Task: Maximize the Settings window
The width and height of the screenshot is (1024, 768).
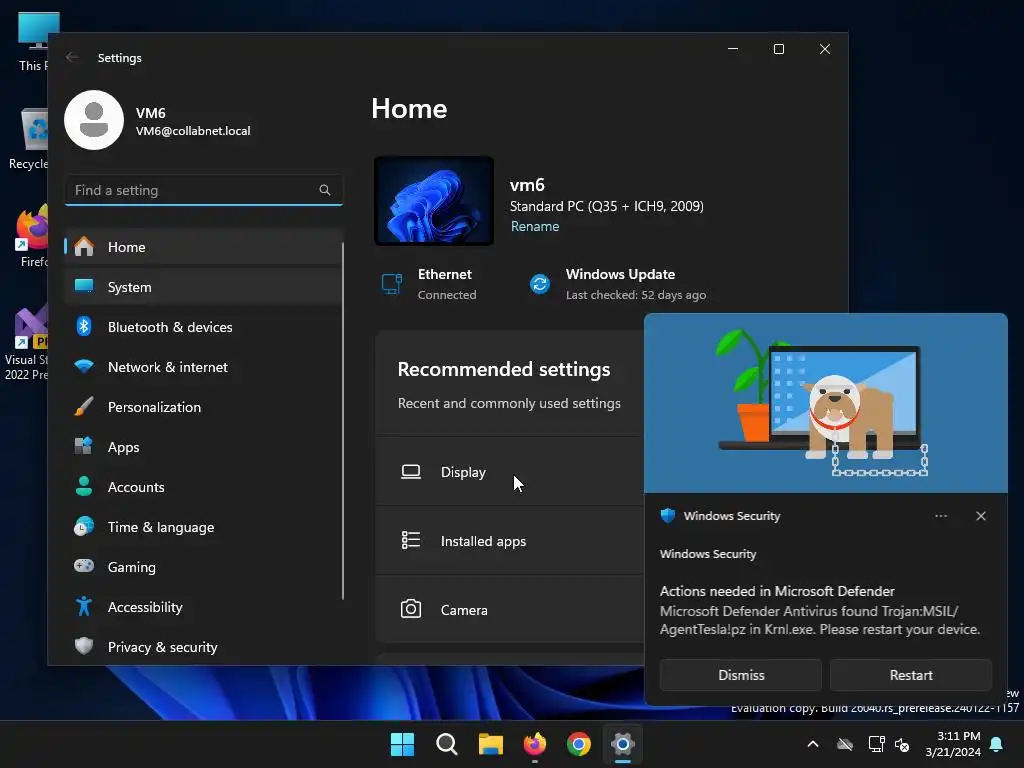Action: [778, 49]
